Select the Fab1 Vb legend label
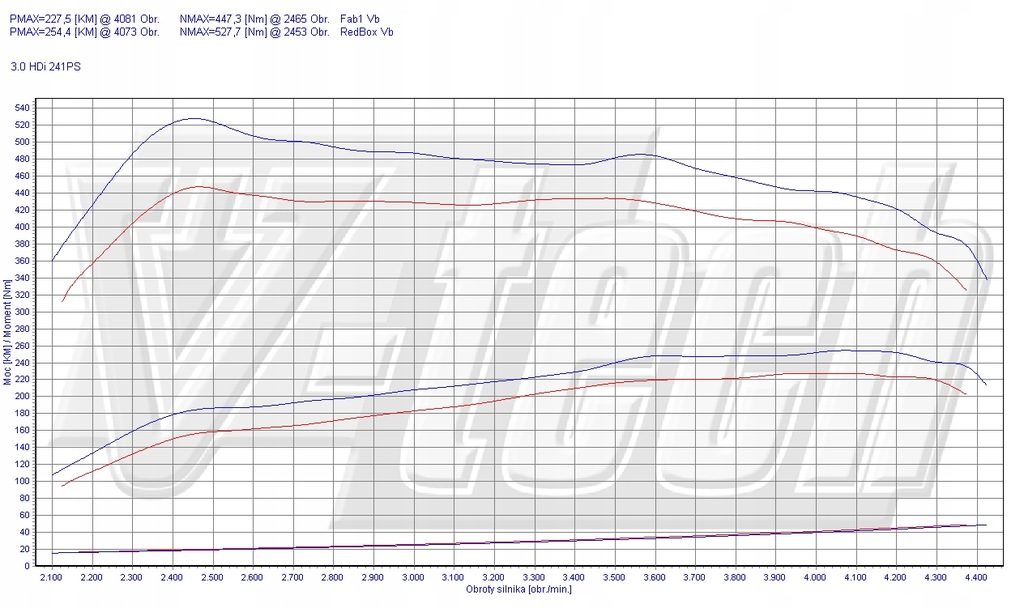The height and width of the screenshot is (608, 1024). (x=360, y=18)
